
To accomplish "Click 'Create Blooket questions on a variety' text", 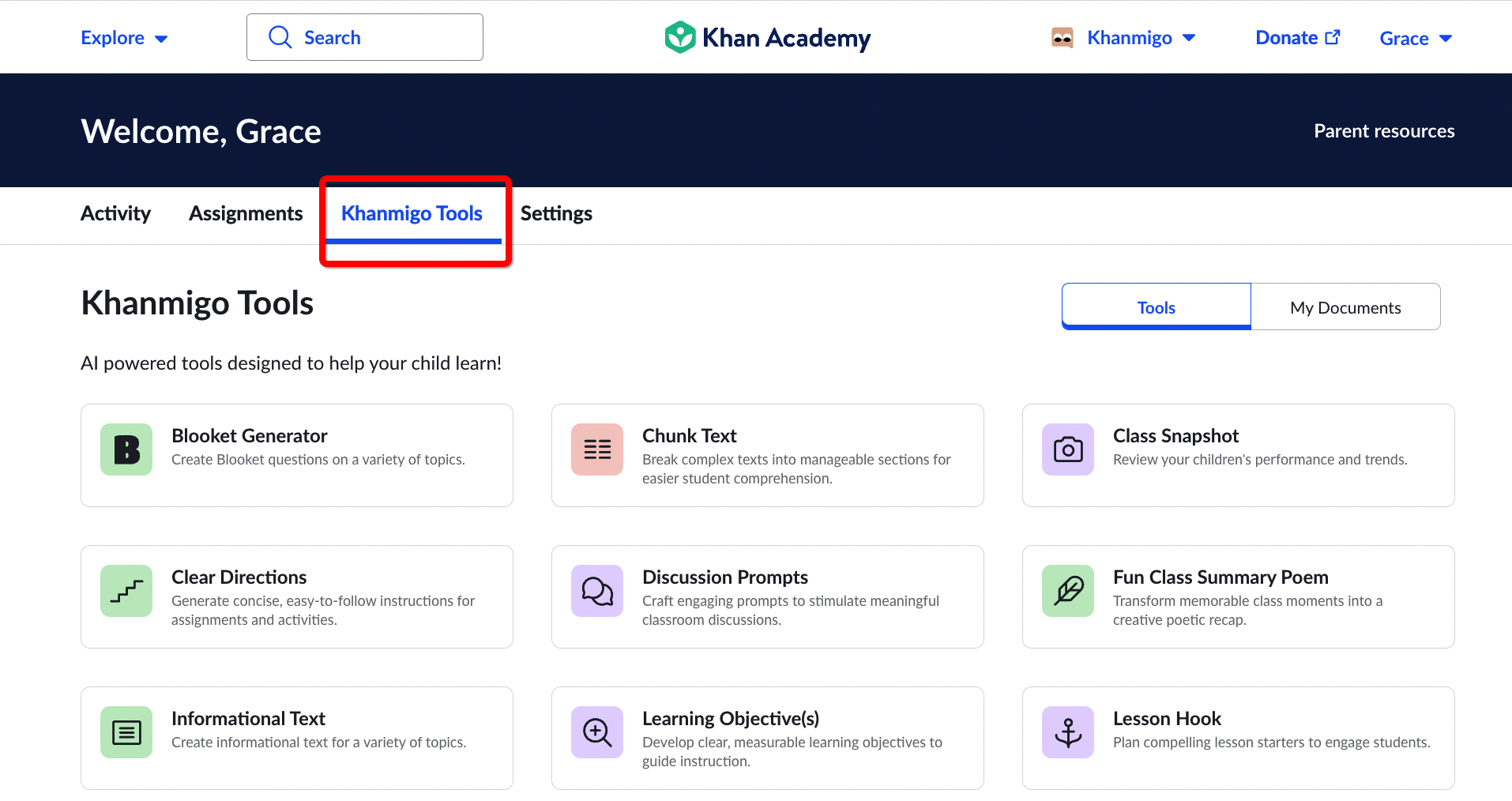I will [318, 459].
